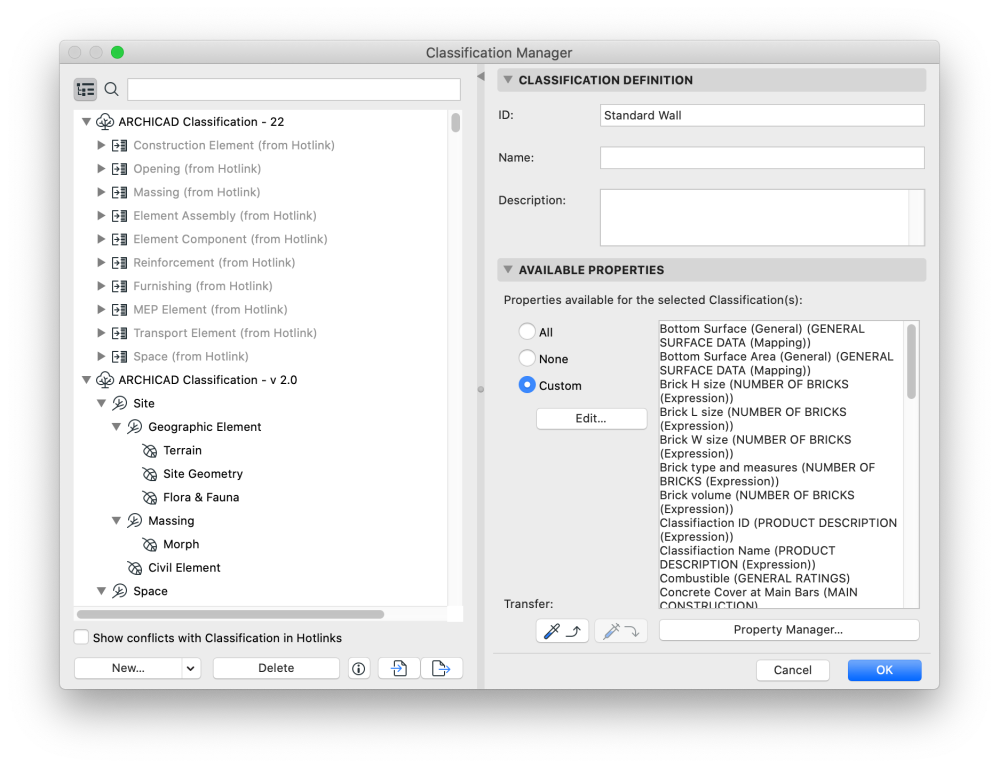Click the ARCHICAD Classification - v 2.0 tree icon
This screenshot has height=768, width=999.
tap(105, 380)
